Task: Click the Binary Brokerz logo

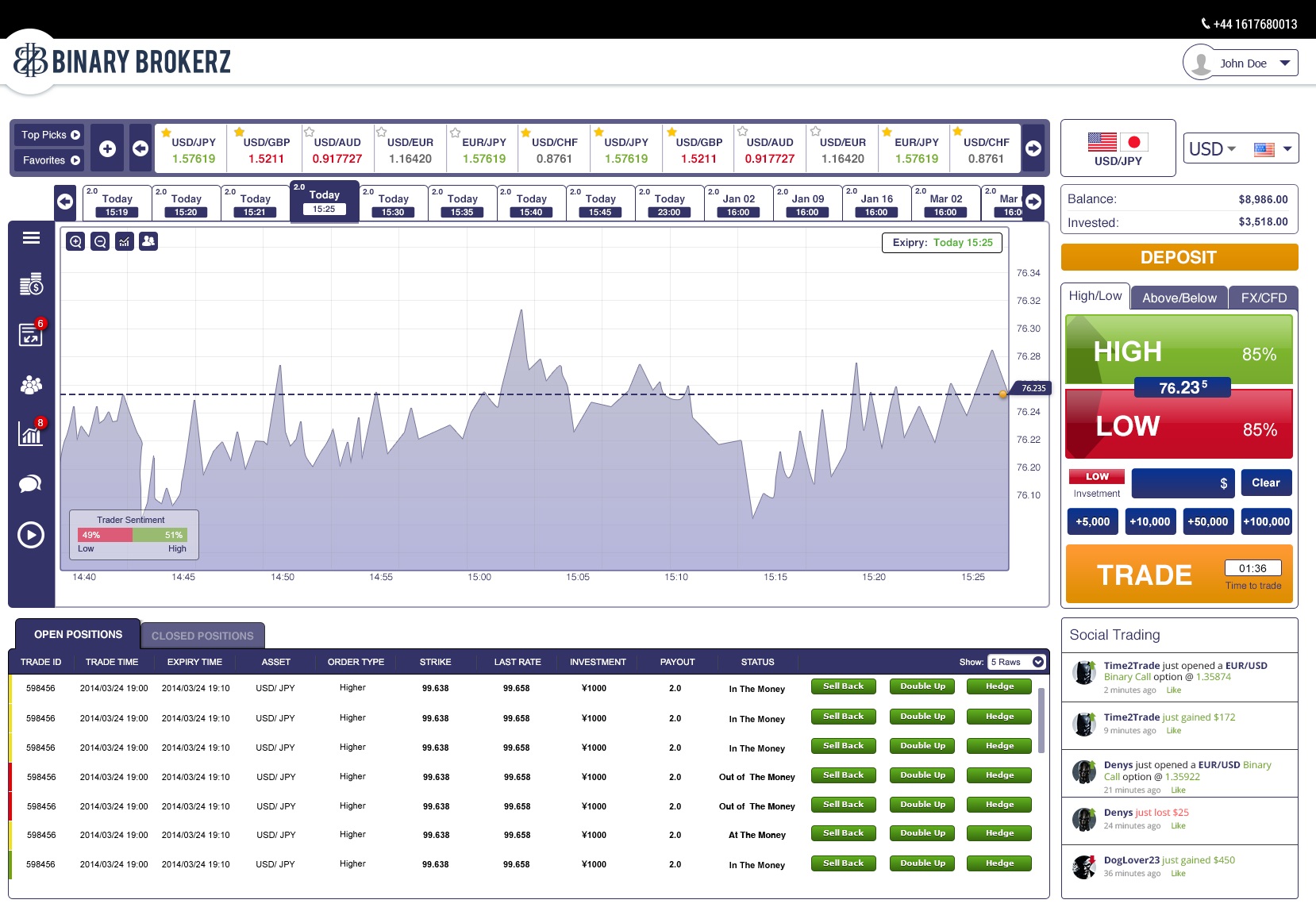Action: (123, 61)
